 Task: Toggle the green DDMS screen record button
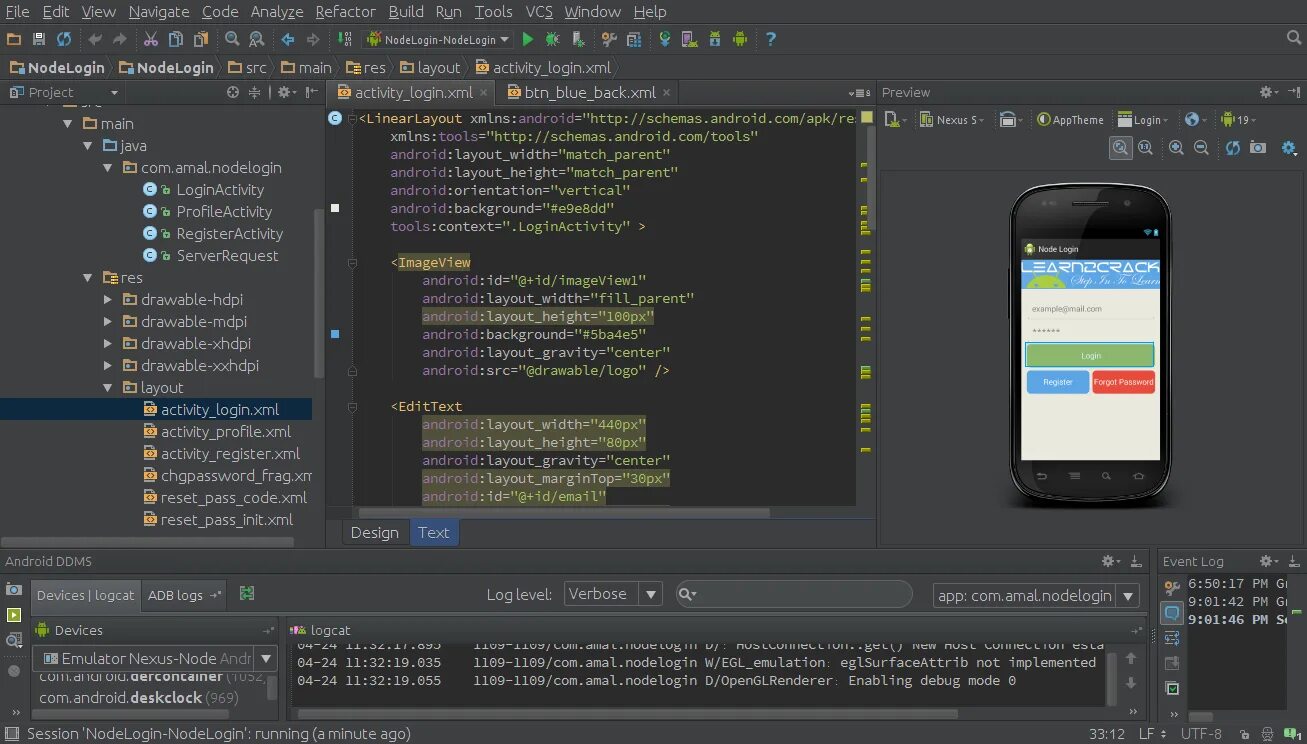click(x=14, y=615)
